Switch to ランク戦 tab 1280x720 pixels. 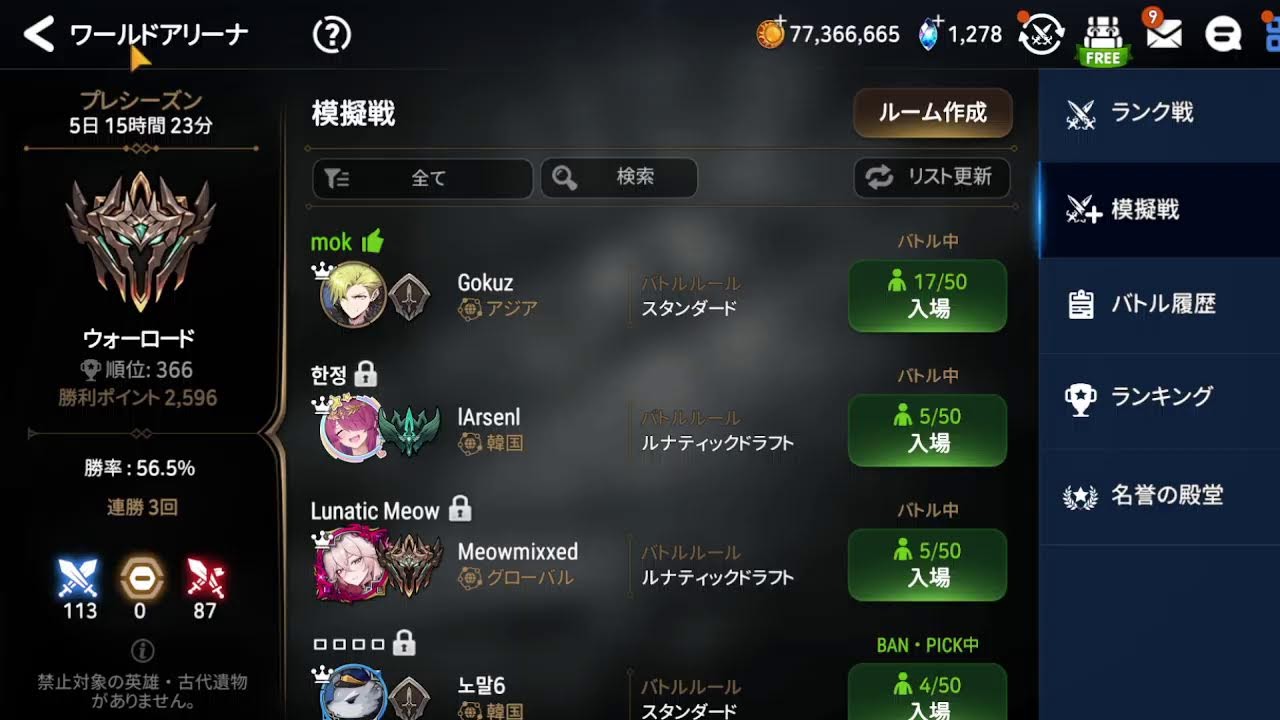[x=1160, y=113]
